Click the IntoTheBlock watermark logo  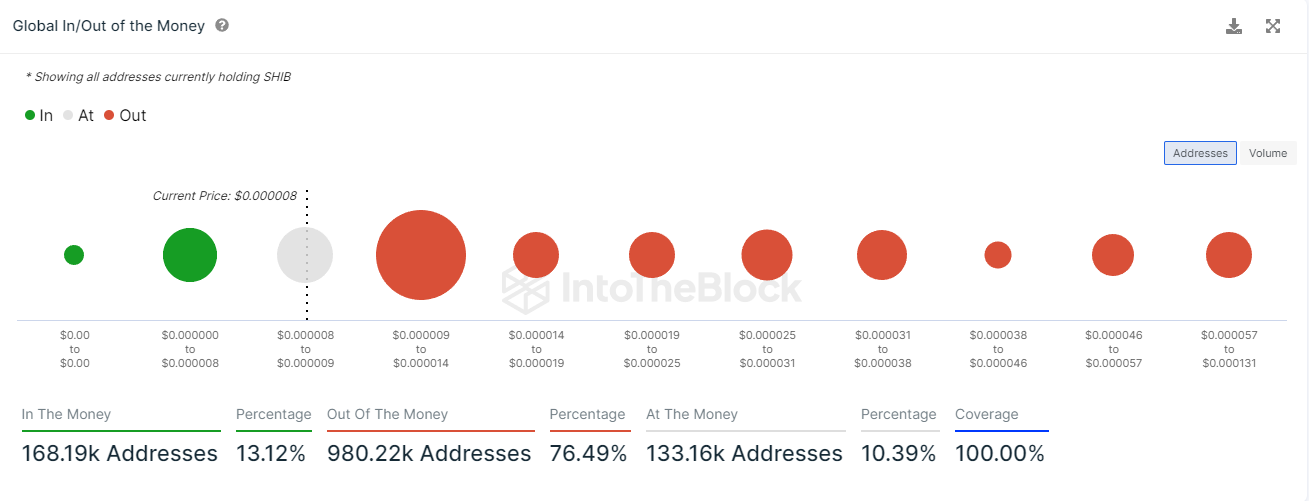651,288
